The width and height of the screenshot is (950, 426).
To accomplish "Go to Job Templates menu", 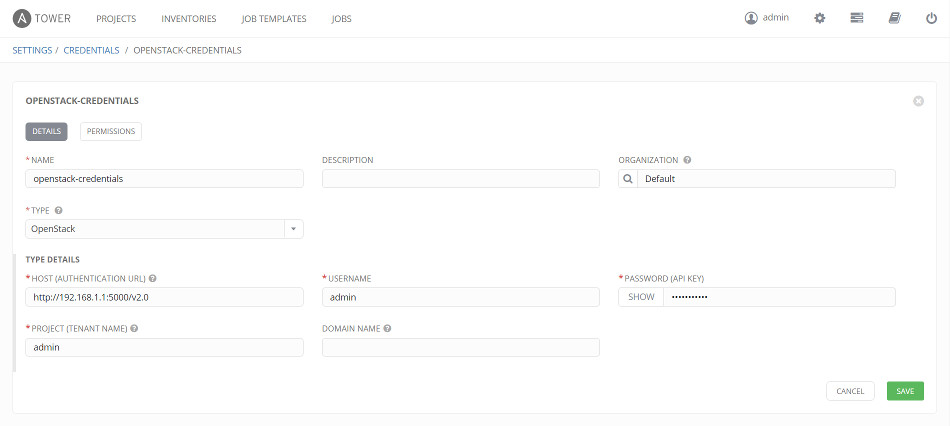I will click(274, 19).
